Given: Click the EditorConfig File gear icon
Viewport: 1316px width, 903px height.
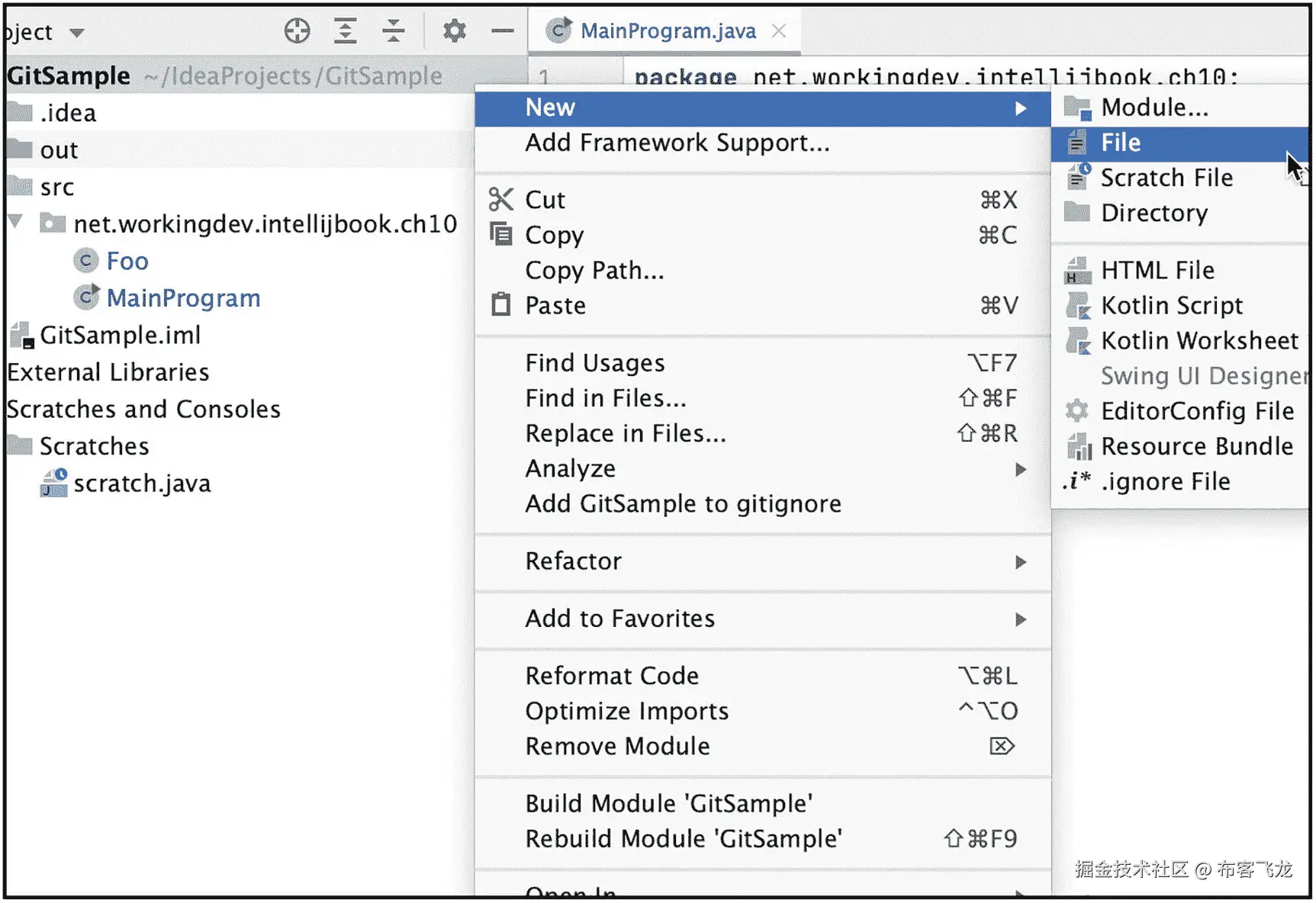Looking at the screenshot, I should coord(1077,411).
